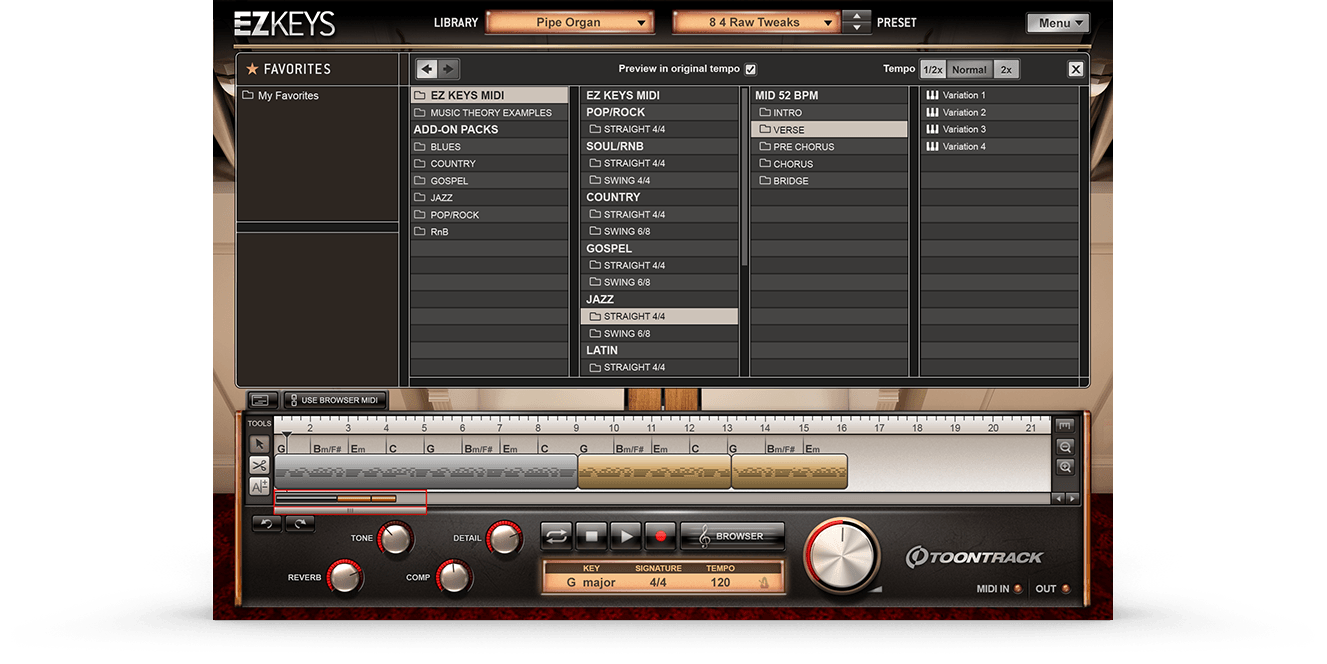
Task: Start recording with red record button
Action: [660, 536]
